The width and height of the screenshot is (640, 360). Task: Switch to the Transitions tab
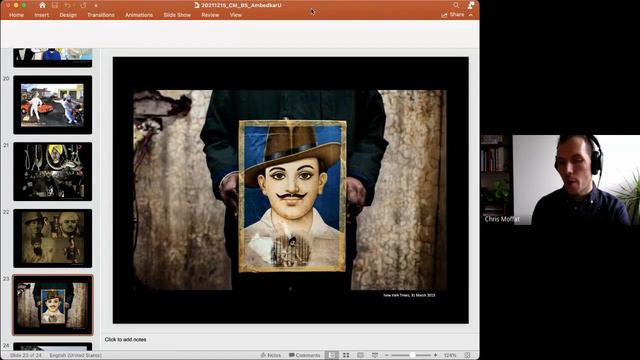(101, 15)
